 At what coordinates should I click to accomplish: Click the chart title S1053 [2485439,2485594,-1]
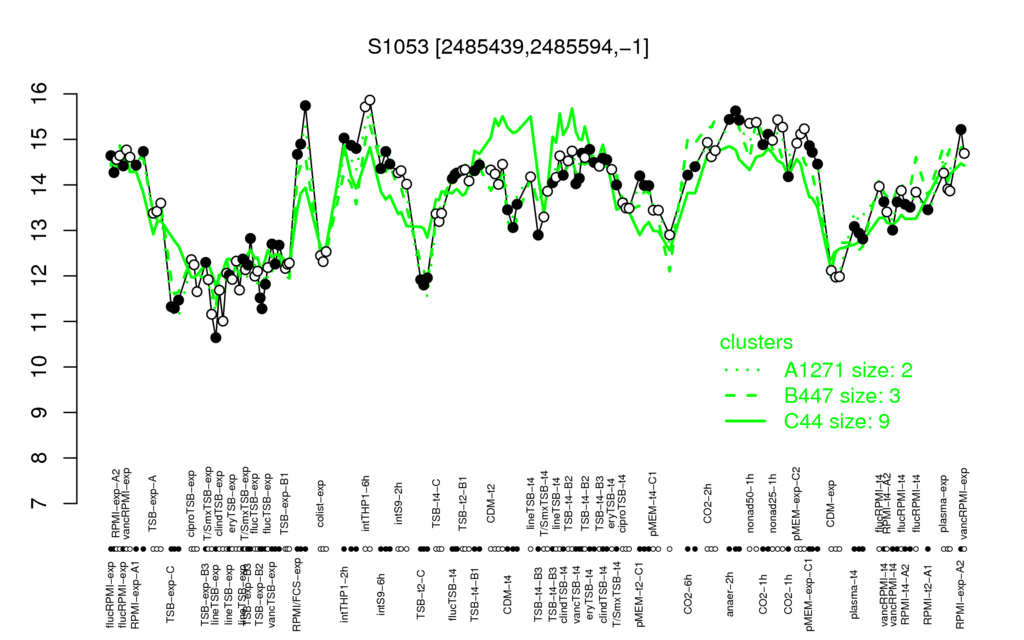point(508,47)
